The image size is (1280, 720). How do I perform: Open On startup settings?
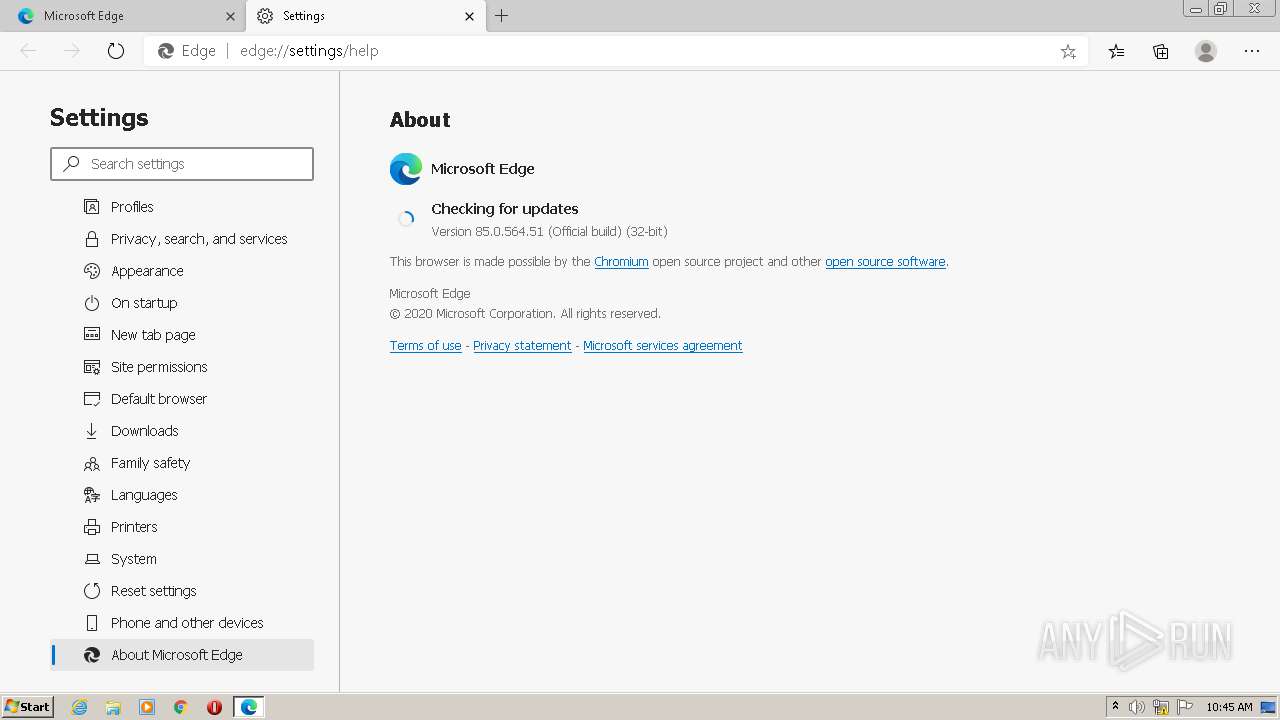(182, 303)
